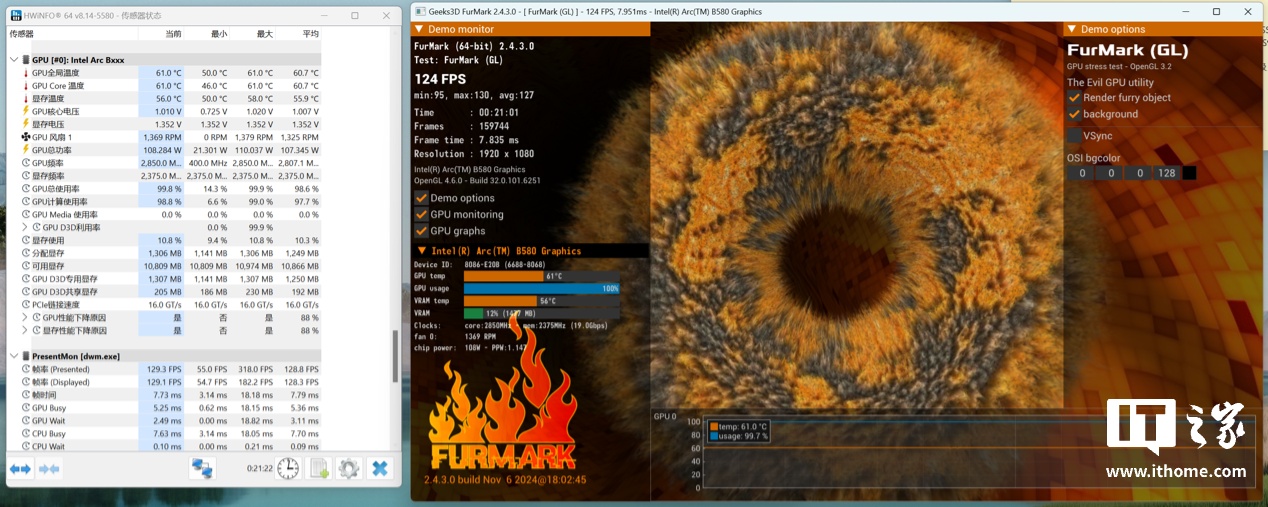Collapse the Intel Arc B580 Graphics section
Viewport: 1268px width, 507px height.
pos(422,251)
